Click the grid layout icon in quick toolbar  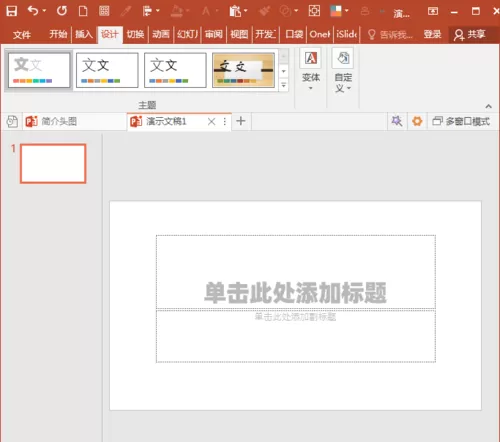(104, 11)
